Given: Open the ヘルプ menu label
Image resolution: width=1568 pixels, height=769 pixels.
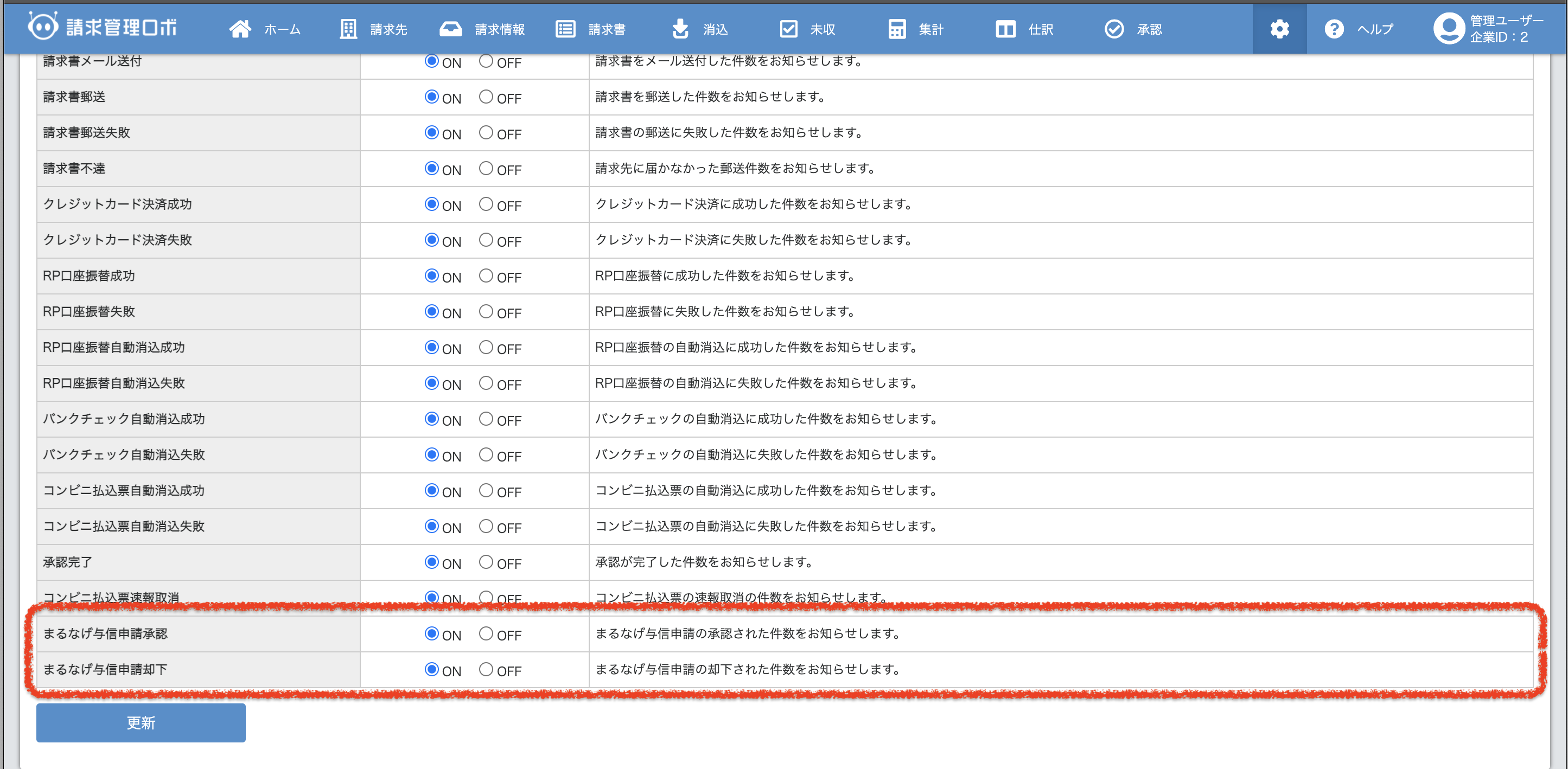Looking at the screenshot, I should pyautogui.click(x=1375, y=29).
